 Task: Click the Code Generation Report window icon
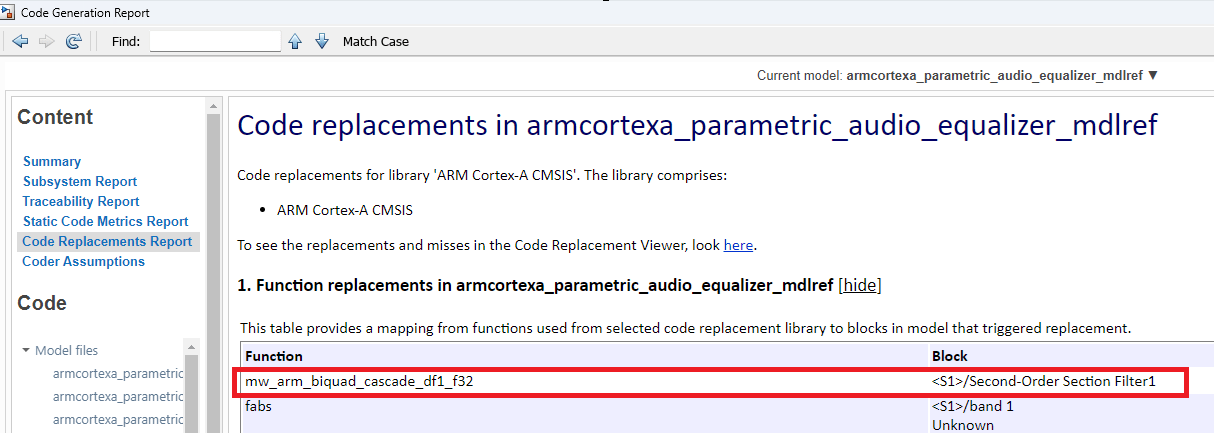point(9,12)
